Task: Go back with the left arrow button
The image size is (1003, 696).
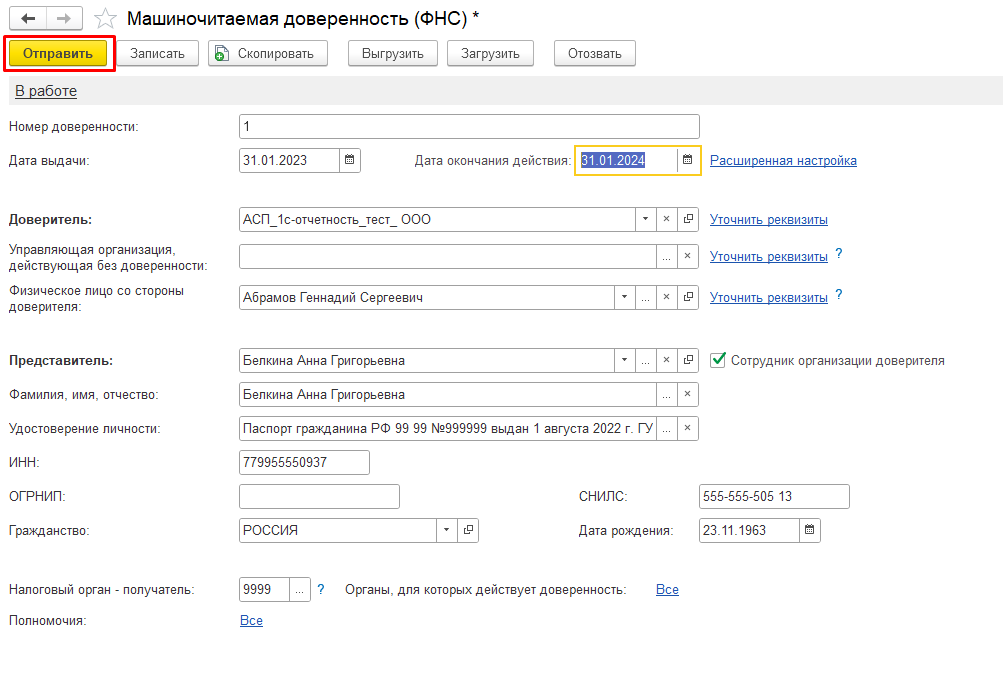Action: coord(28,19)
